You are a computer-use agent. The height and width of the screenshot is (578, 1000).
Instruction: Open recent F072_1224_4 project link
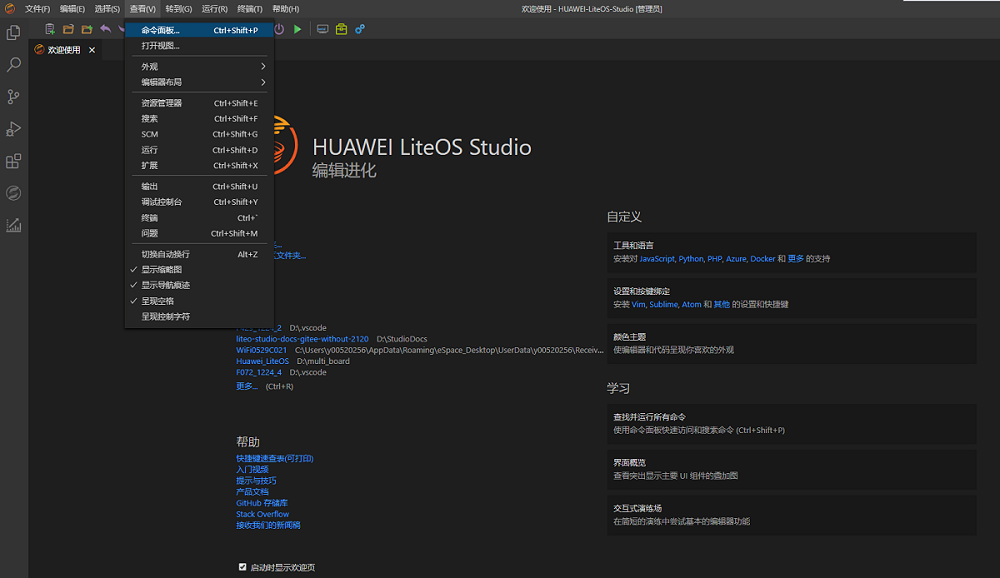coord(258,372)
